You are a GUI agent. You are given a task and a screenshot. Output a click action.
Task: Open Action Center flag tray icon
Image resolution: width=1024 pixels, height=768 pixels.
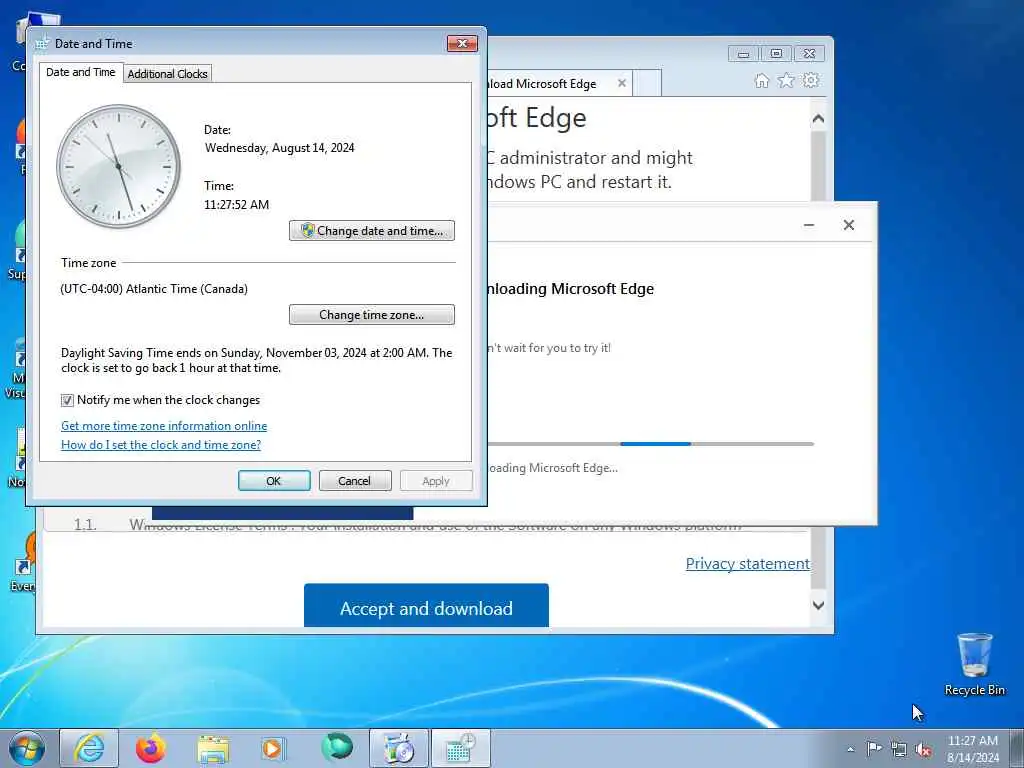874,749
